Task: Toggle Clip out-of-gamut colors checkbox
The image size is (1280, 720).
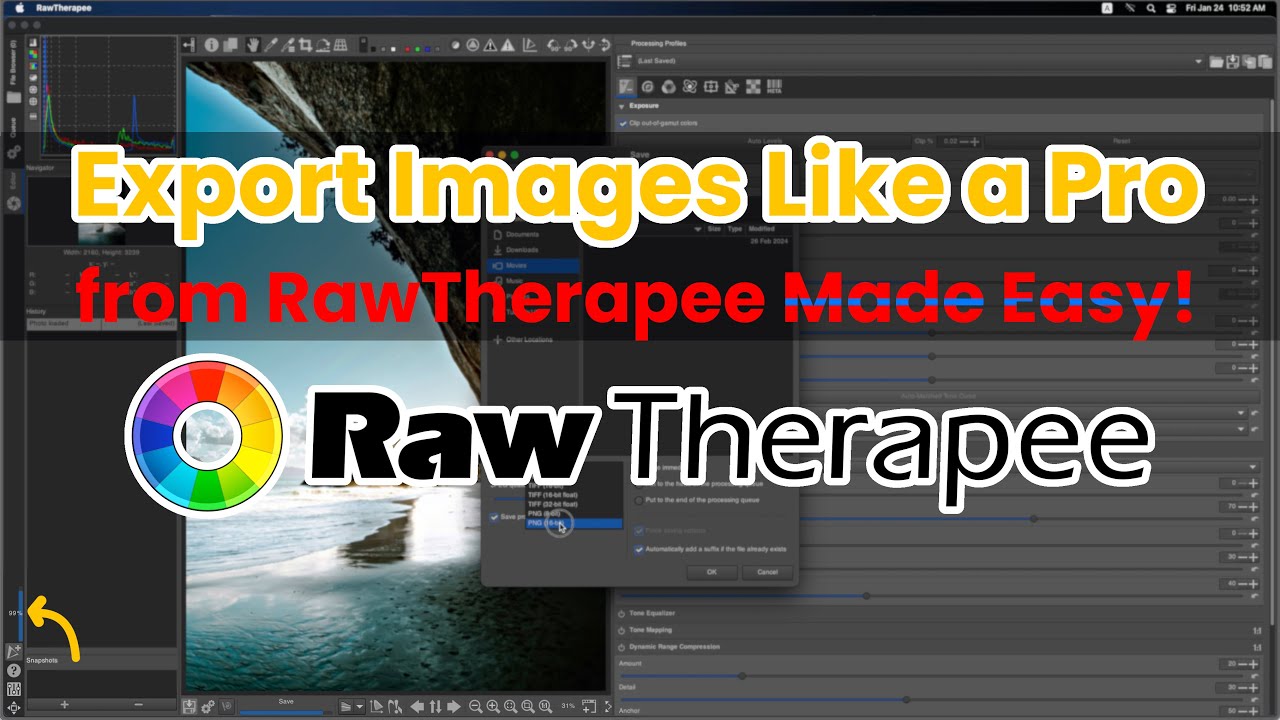Action: tap(623, 123)
